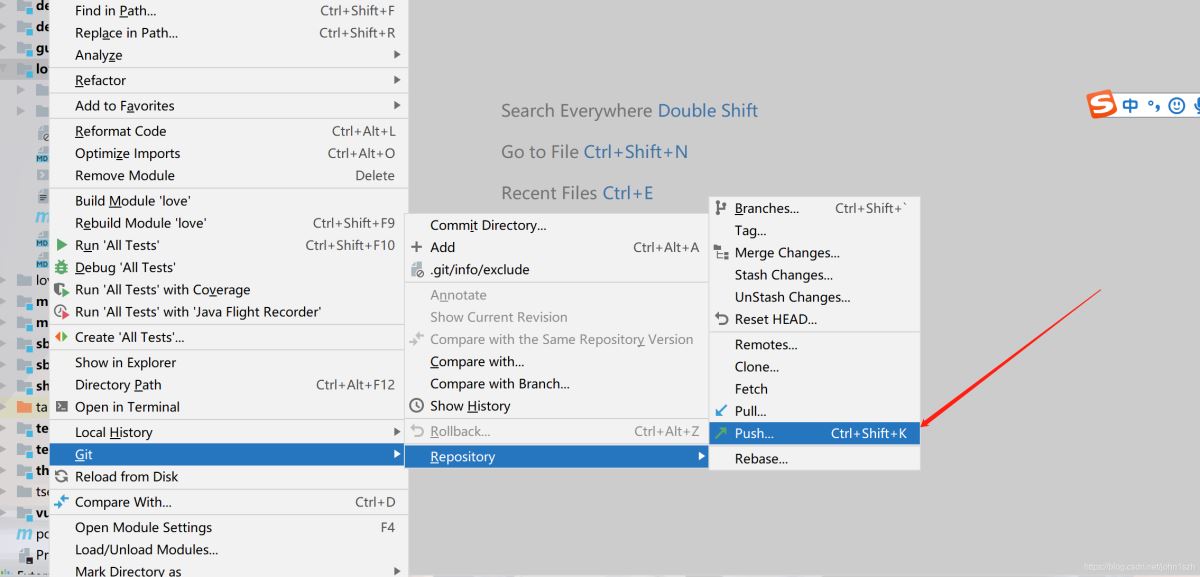
Task: Expand the Refactor submenu
Action: (x=397, y=80)
